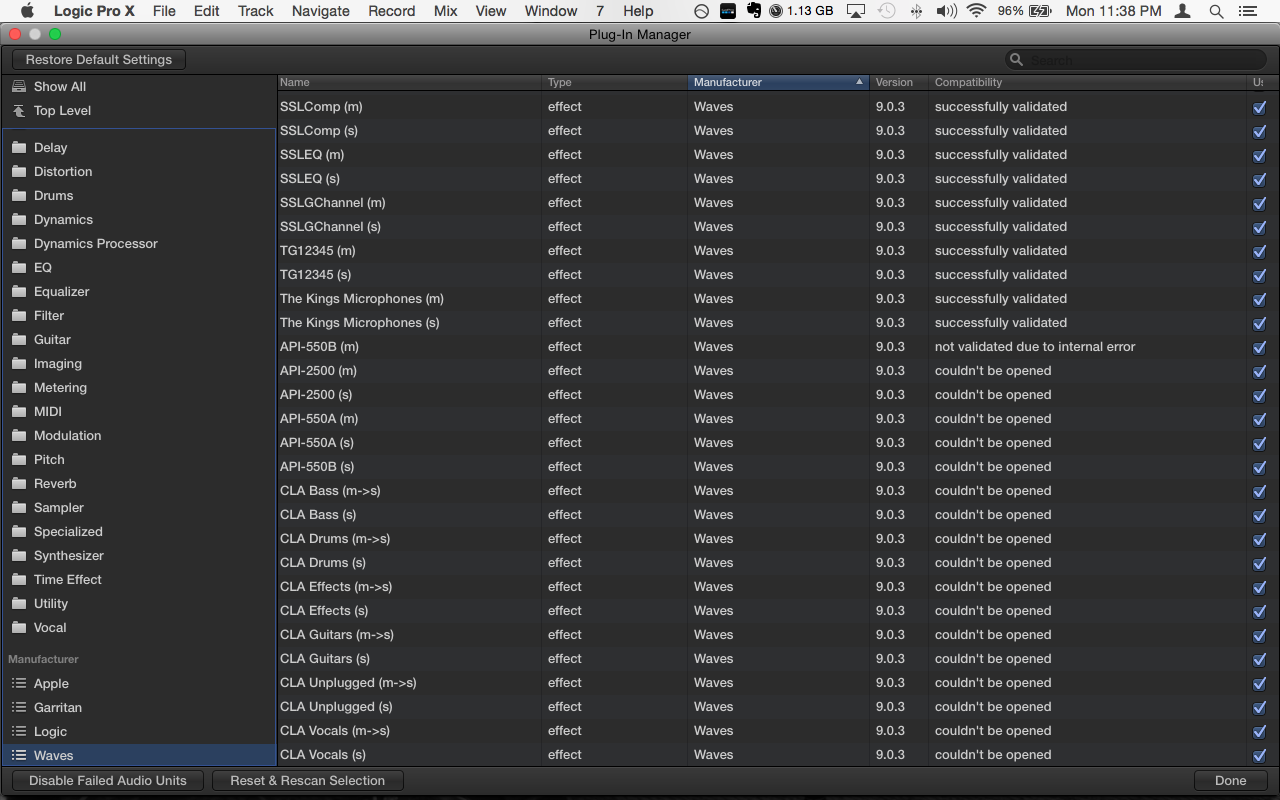Select the Utility category in sidebar

139,603
